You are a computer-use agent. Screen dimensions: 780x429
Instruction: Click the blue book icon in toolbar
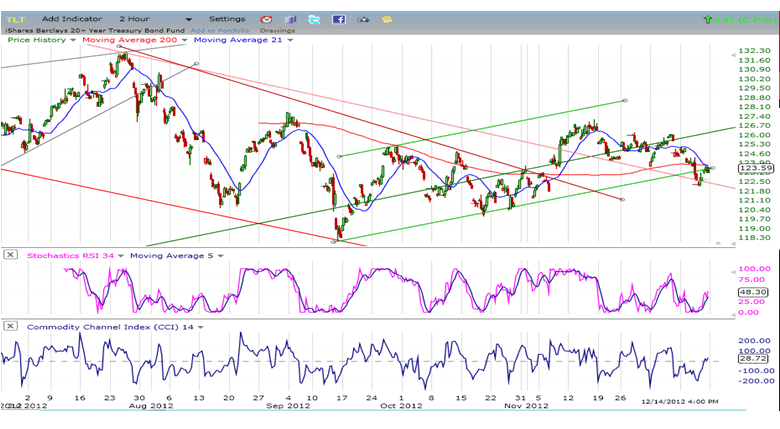(x=291, y=19)
